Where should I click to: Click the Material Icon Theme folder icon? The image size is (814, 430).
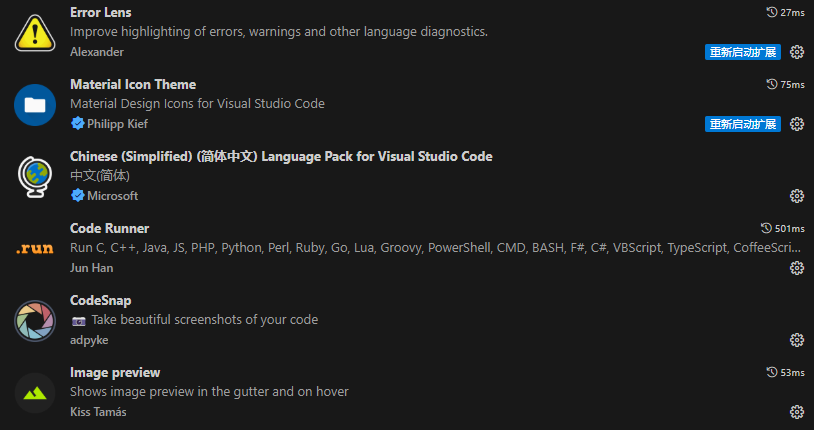pyautogui.click(x=35, y=105)
